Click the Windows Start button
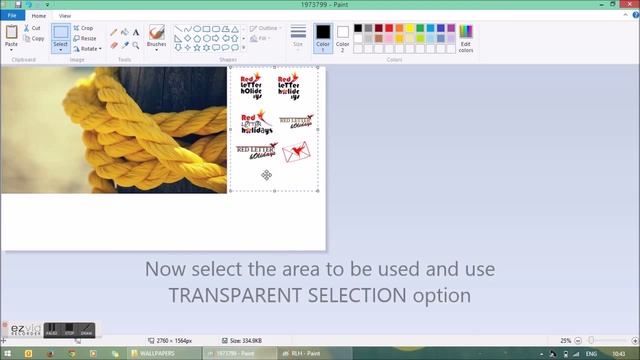640x360 pixels. pos(7,353)
